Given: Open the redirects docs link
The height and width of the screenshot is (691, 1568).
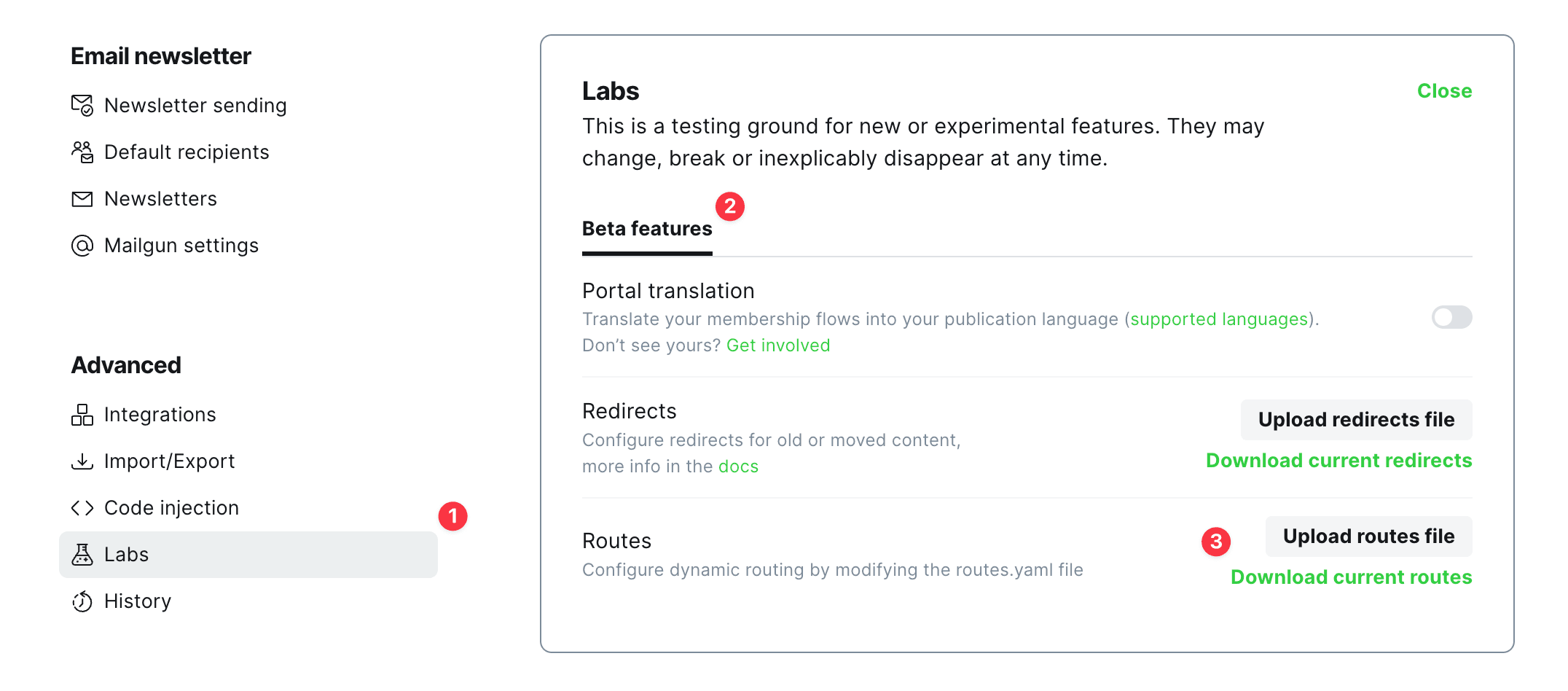Looking at the screenshot, I should (738, 466).
